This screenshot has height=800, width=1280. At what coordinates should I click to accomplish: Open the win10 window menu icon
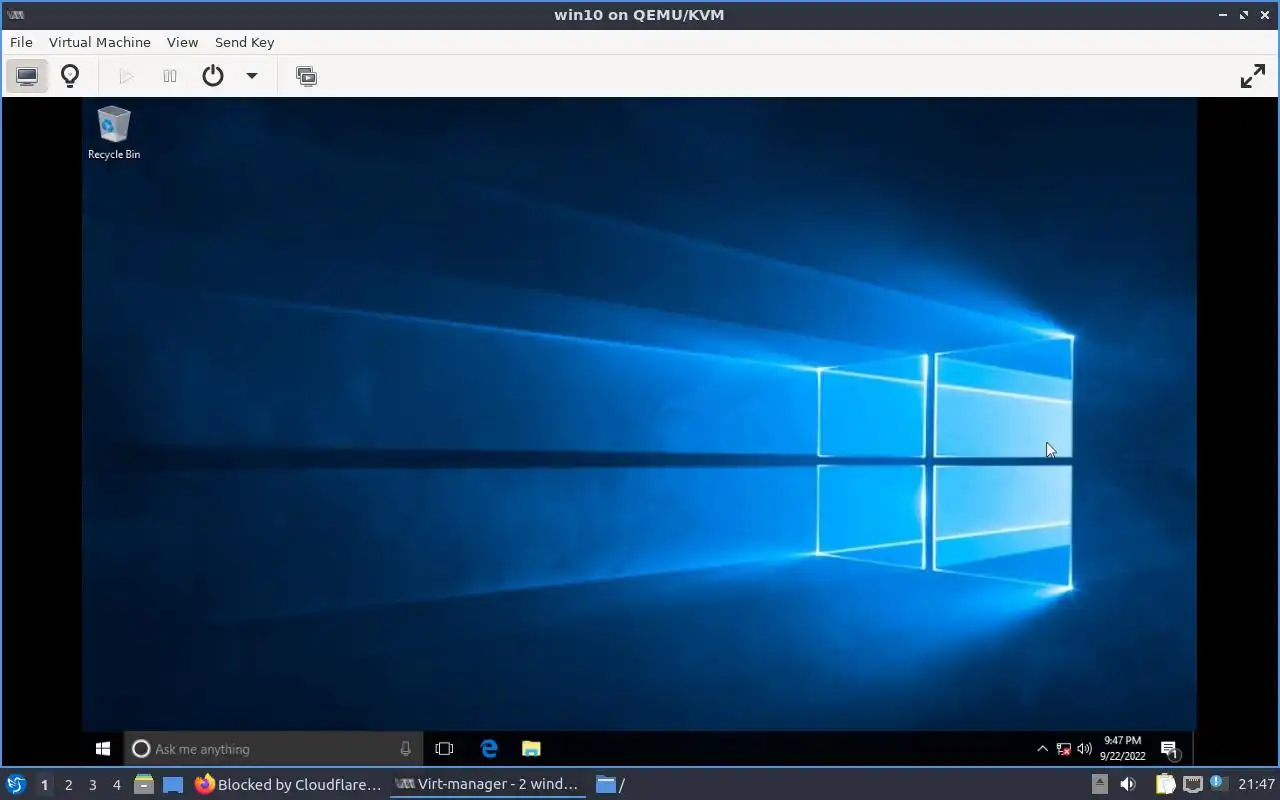[x=15, y=15]
